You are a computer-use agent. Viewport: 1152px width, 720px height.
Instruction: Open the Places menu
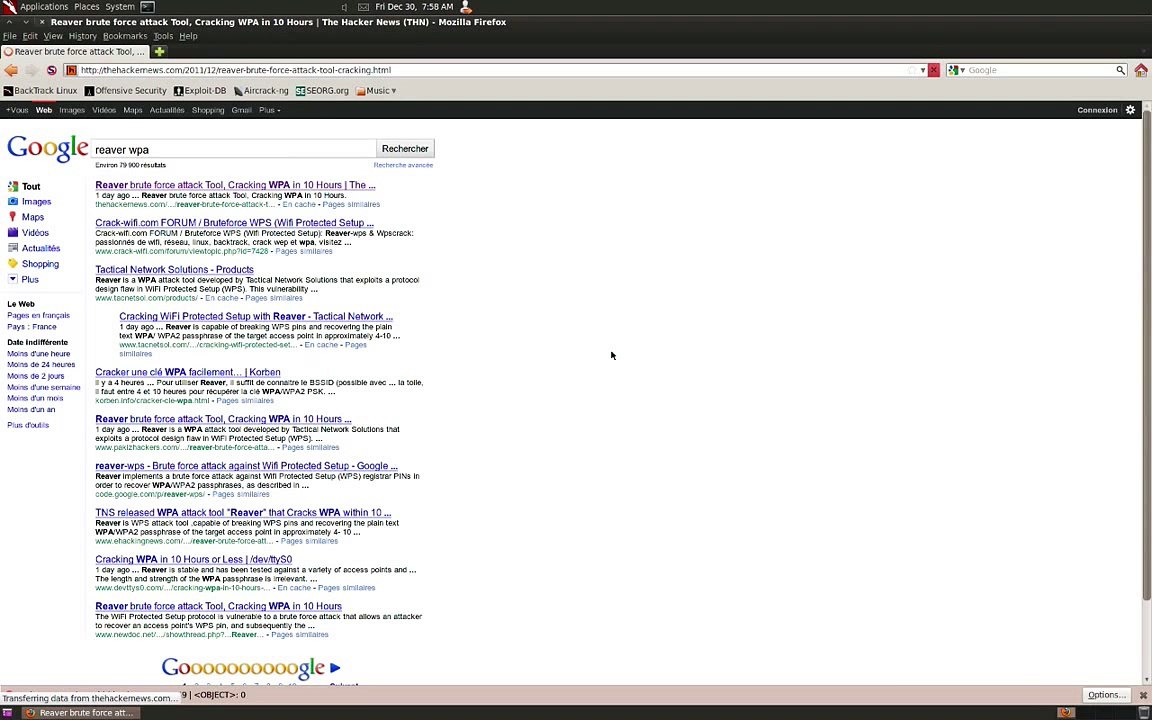[87, 7]
